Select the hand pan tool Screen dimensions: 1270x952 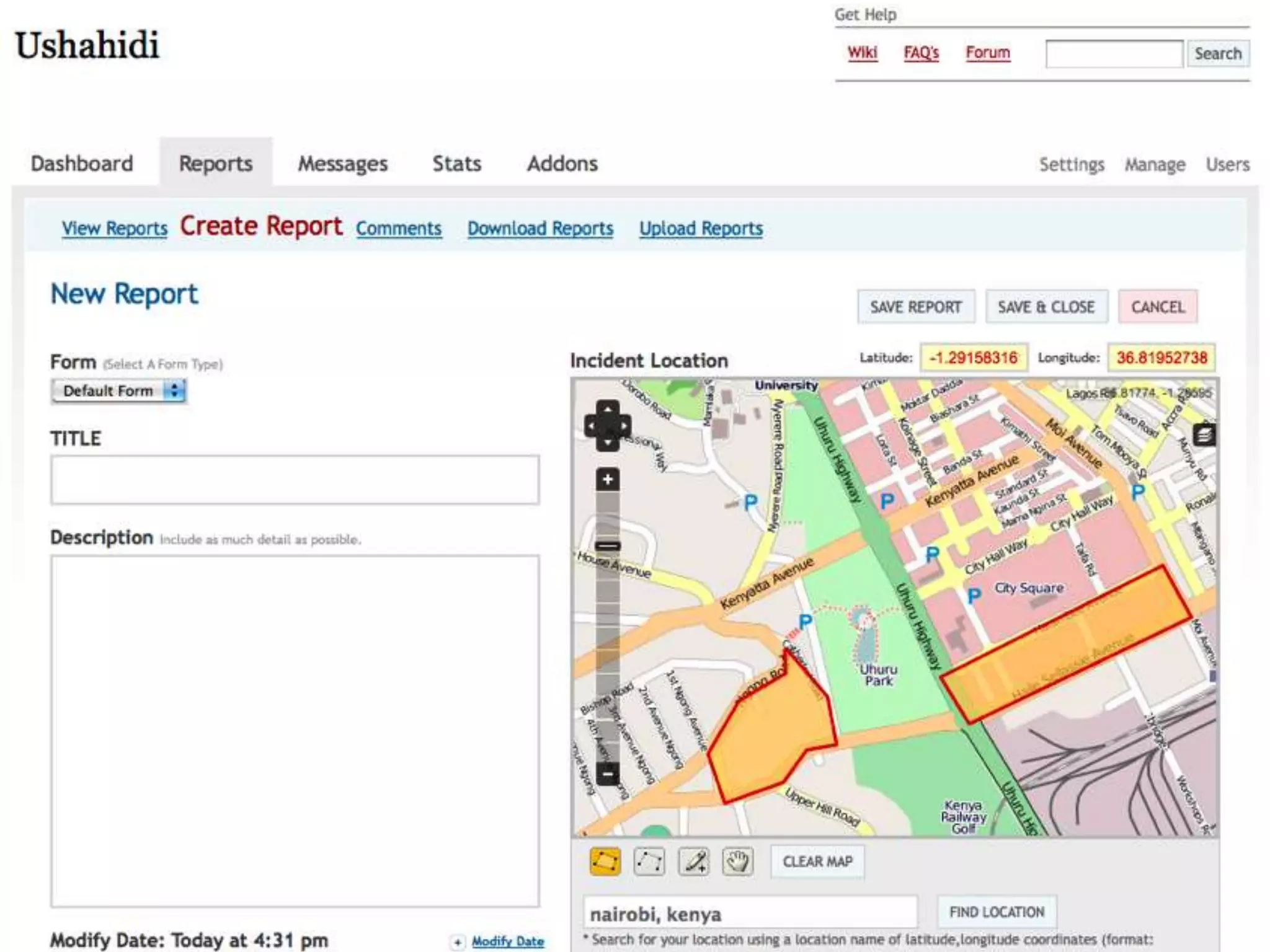[x=738, y=862]
